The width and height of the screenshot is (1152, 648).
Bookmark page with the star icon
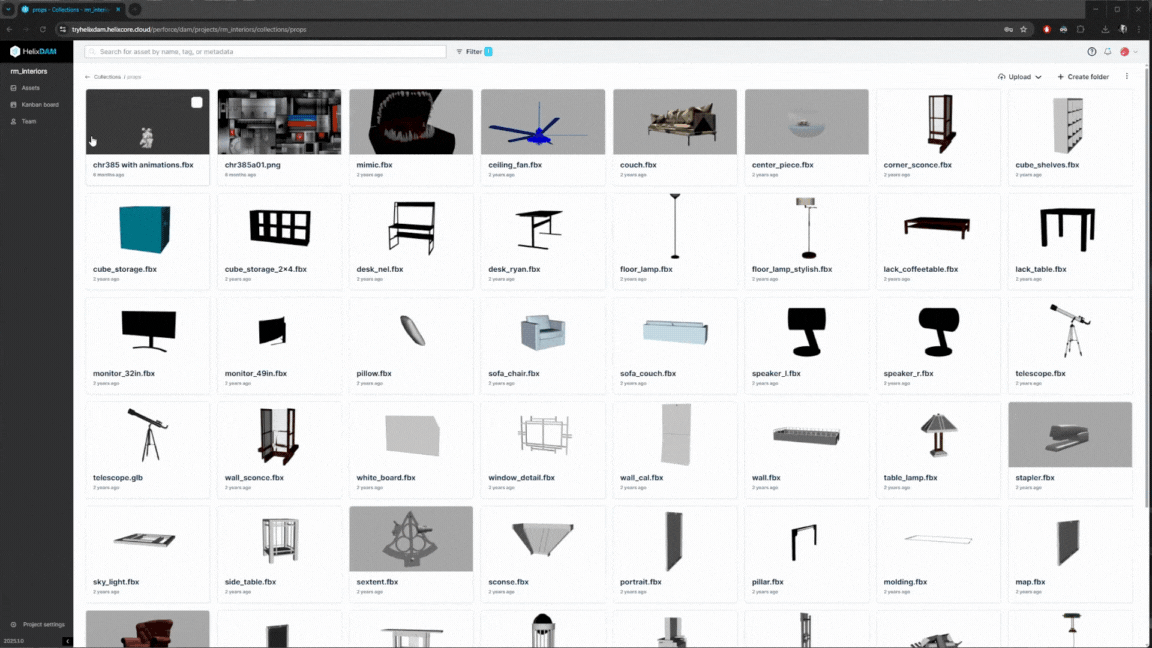point(1023,29)
